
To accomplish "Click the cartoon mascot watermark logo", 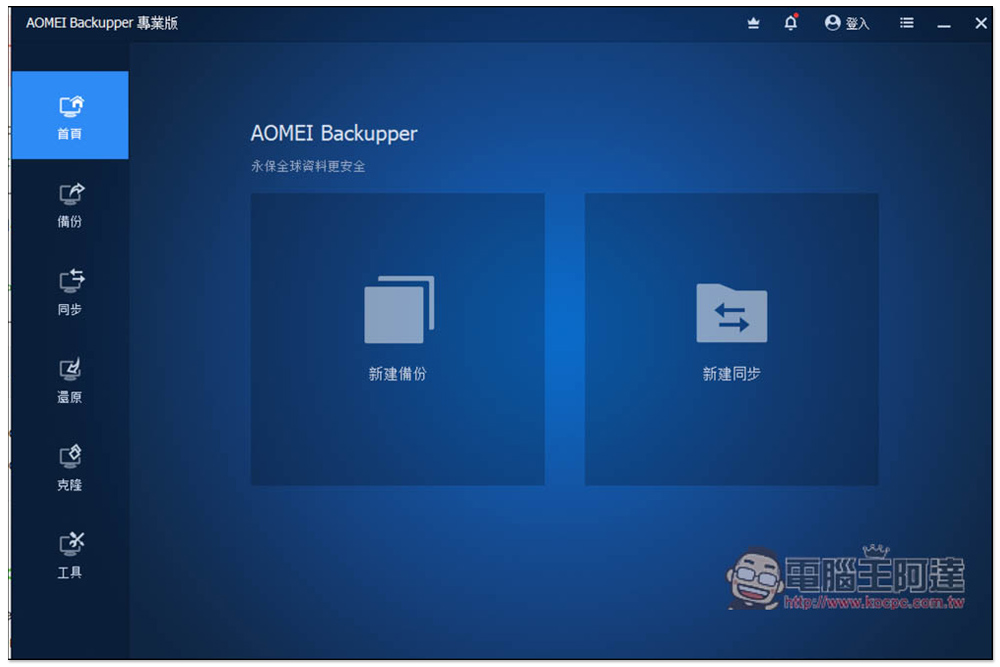I will [x=752, y=578].
